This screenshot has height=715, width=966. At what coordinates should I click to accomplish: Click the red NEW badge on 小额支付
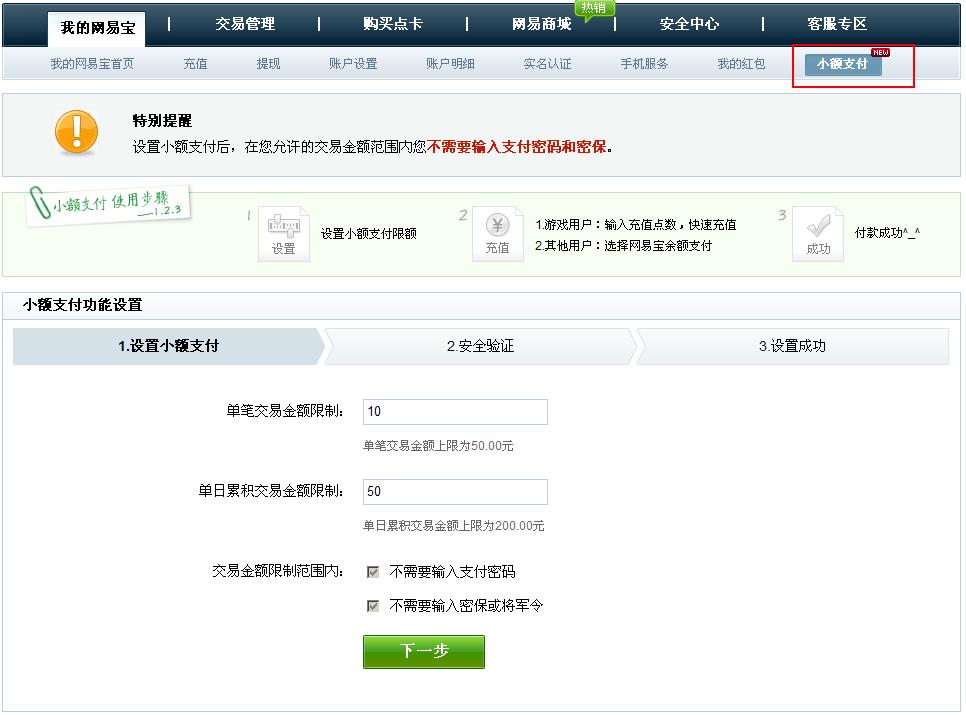(x=880, y=52)
